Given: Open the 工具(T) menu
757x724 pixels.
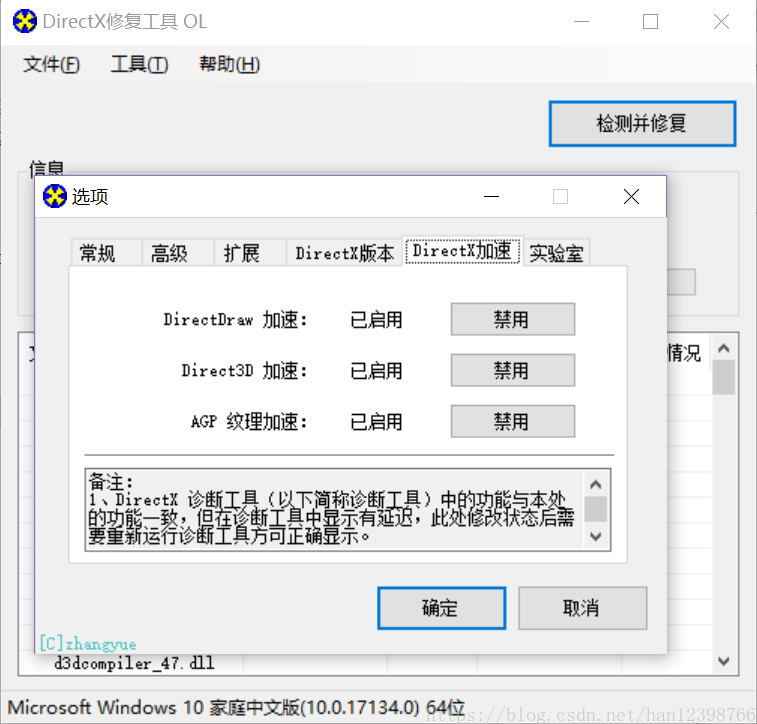Looking at the screenshot, I should click(139, 64).
